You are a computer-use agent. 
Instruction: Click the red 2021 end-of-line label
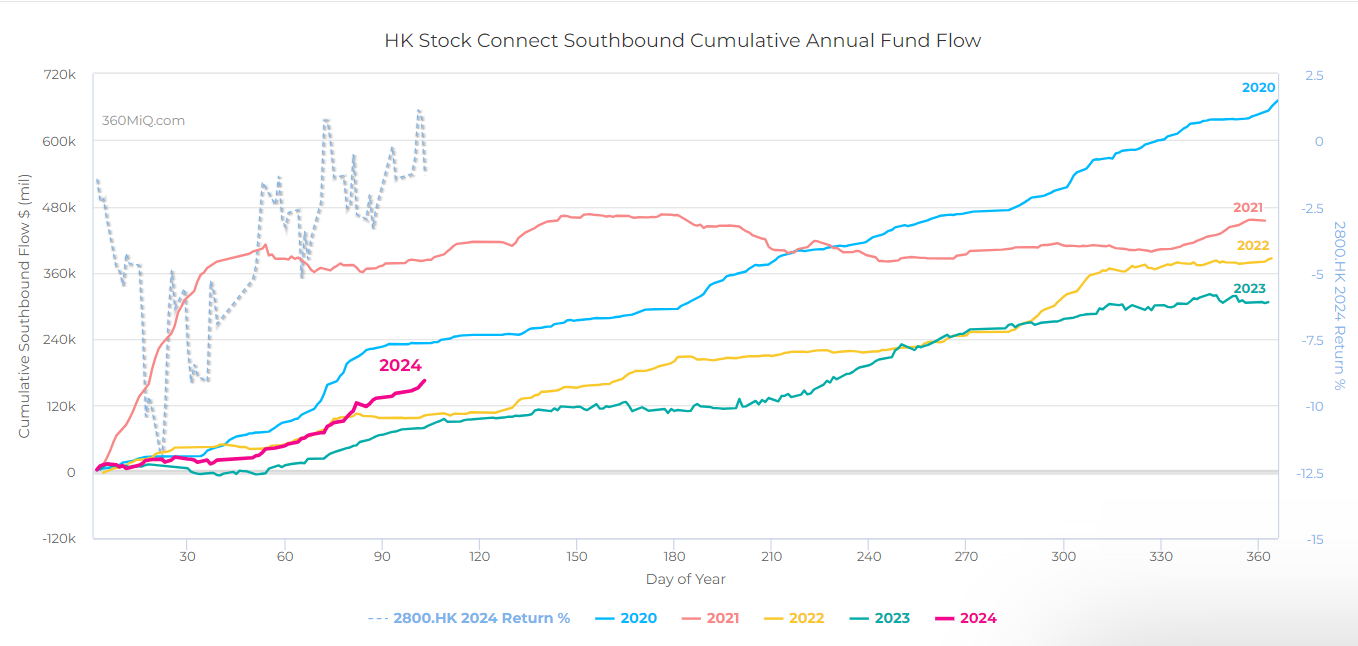(1248, 208)
